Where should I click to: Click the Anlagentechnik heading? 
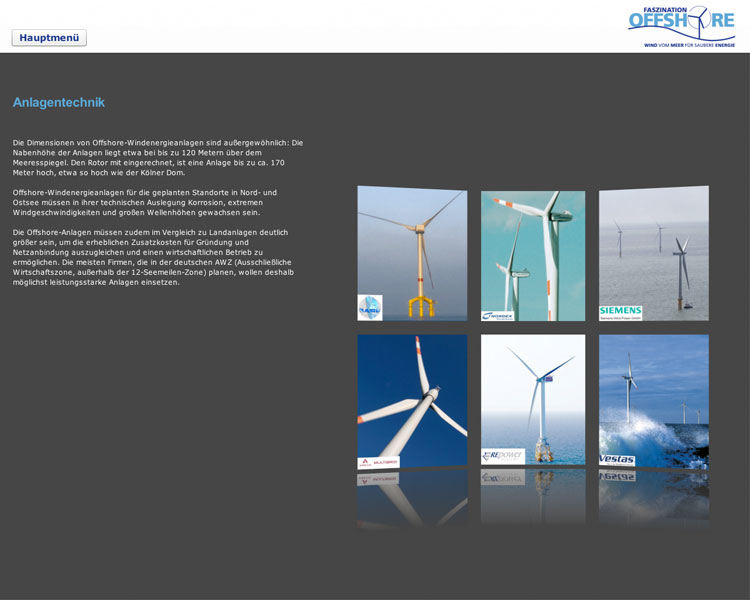58,102
